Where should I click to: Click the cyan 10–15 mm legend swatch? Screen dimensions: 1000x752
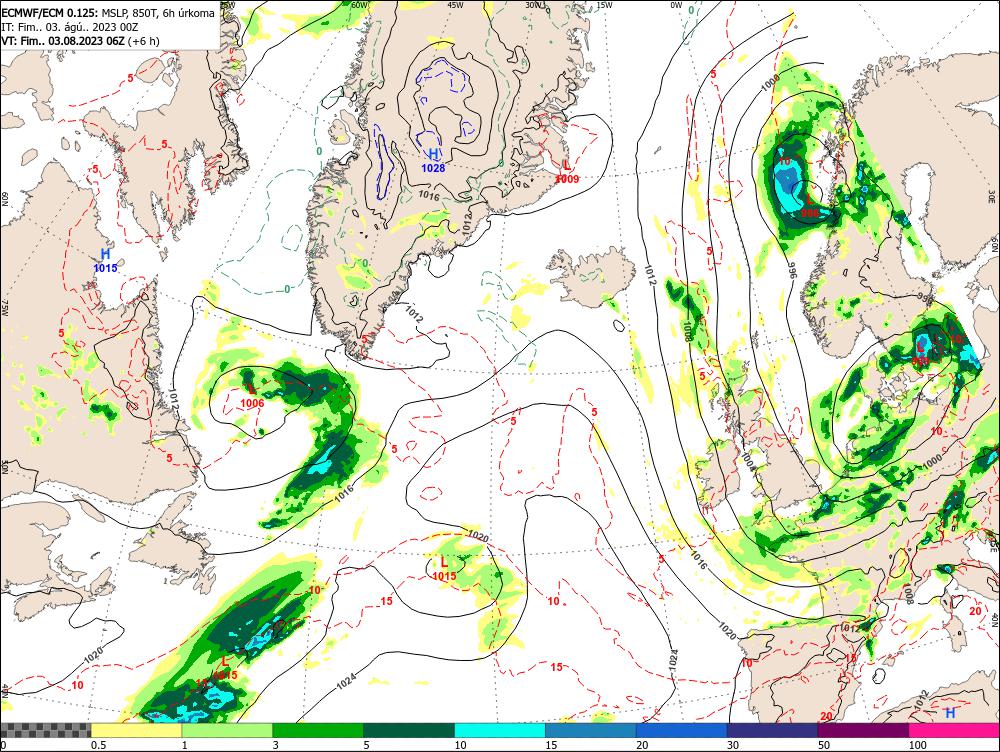[x=499, y=730]
